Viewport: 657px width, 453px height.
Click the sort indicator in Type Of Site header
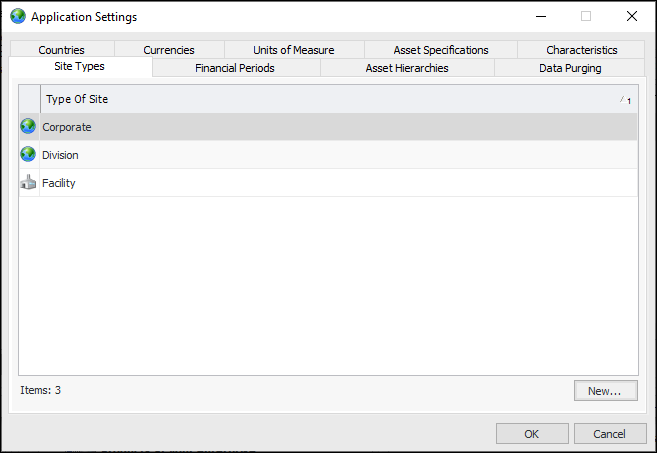click(624, 100)
